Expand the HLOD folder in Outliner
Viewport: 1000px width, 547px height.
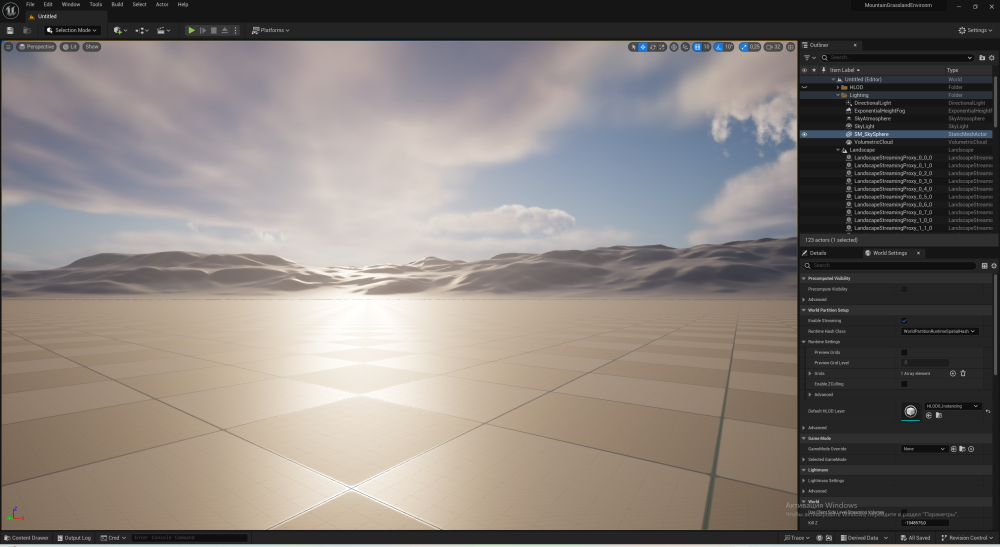[838, 87]
